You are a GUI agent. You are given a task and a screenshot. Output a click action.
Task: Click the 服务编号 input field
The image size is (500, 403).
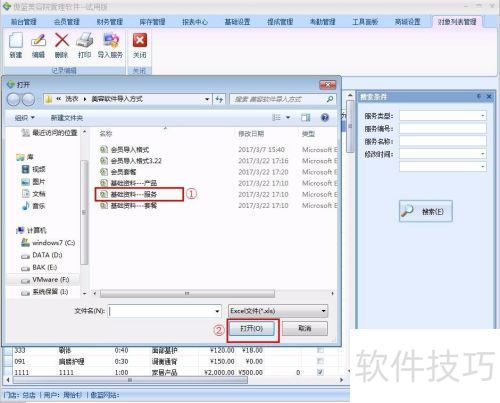(442, 128)
